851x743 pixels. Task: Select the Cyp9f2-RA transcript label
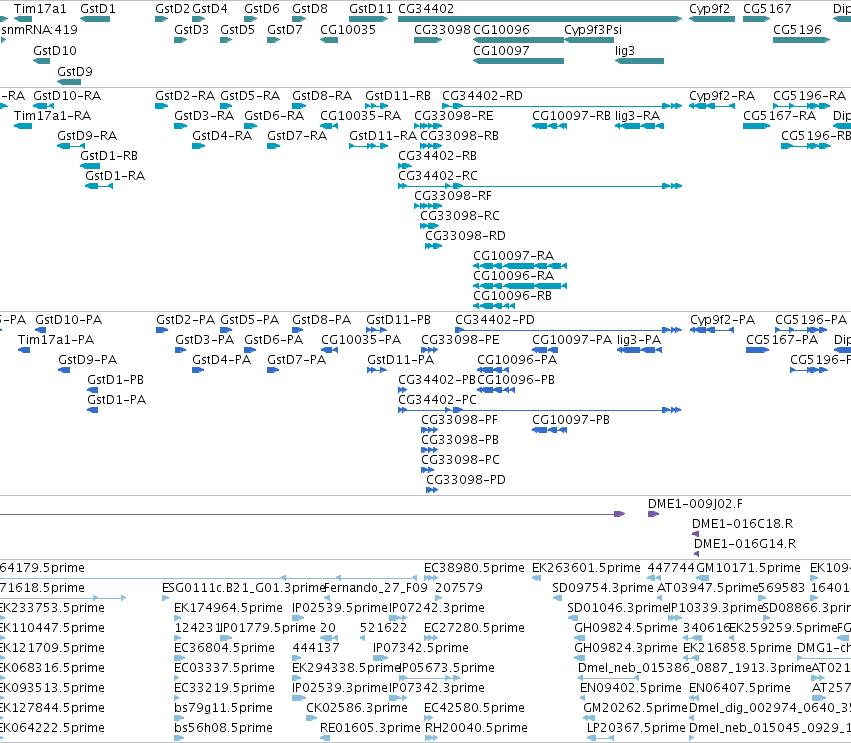[722, 96]
